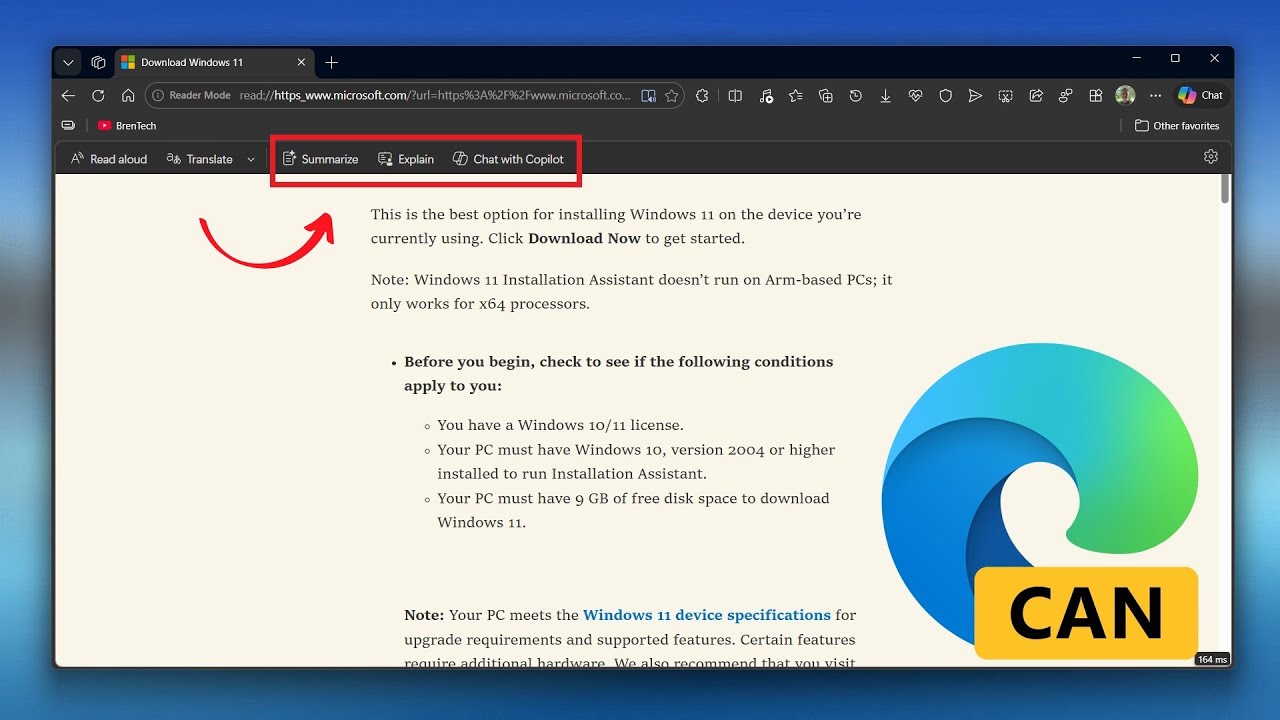This screenshot has width=1280, height=720.
Task: Switch to Download Windows 11 tab
Action: 215,62
